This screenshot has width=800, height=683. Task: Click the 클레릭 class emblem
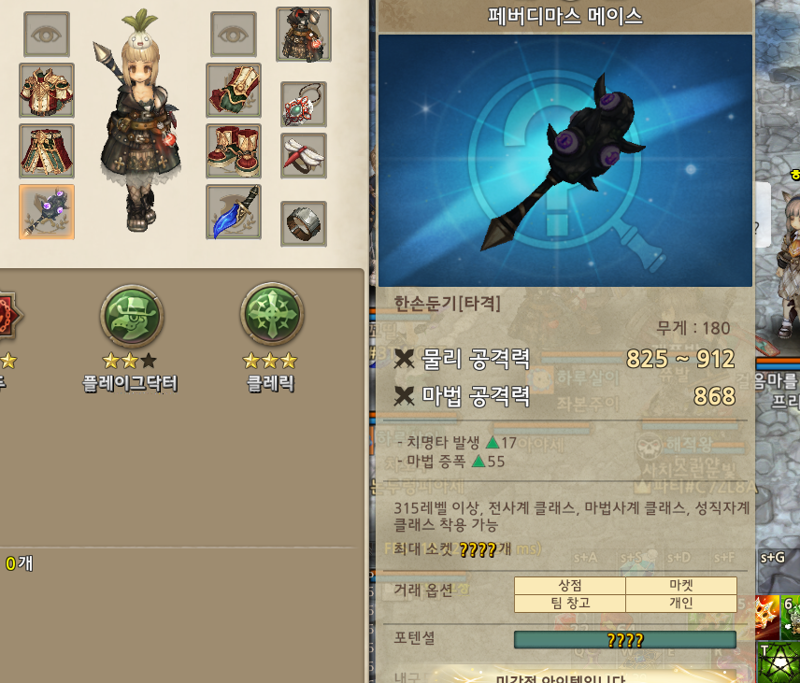[272, 314]
